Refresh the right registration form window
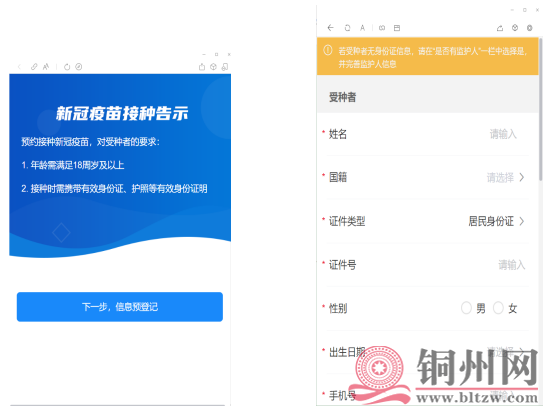Image resolution: width=551 pixels, height=411 pixels. [x=348, y=28]
